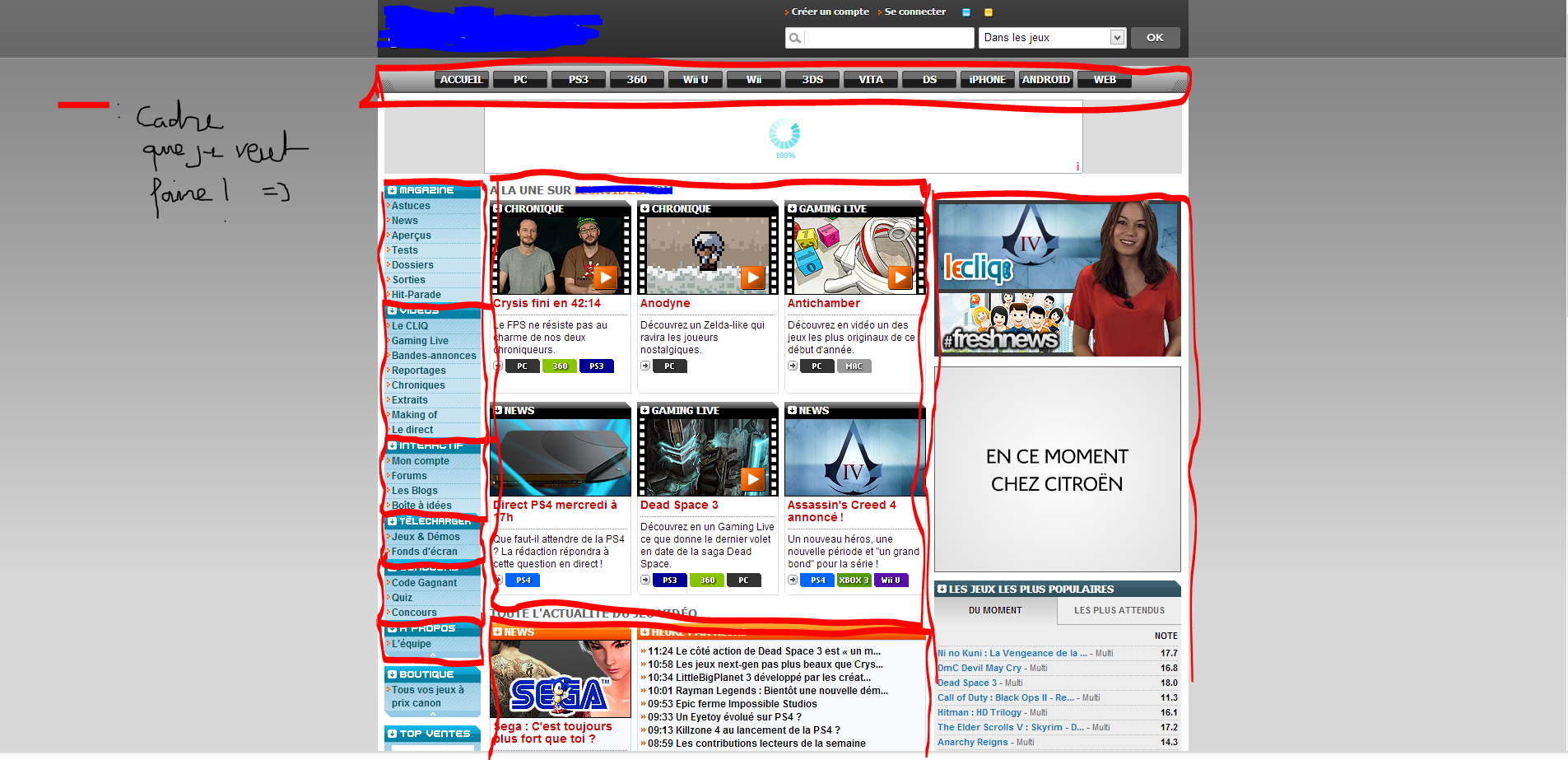Image resolution: width=1568 pixels, height=760 pixels.
Task: Click the search magnifier icon
Action: point(794,38)
